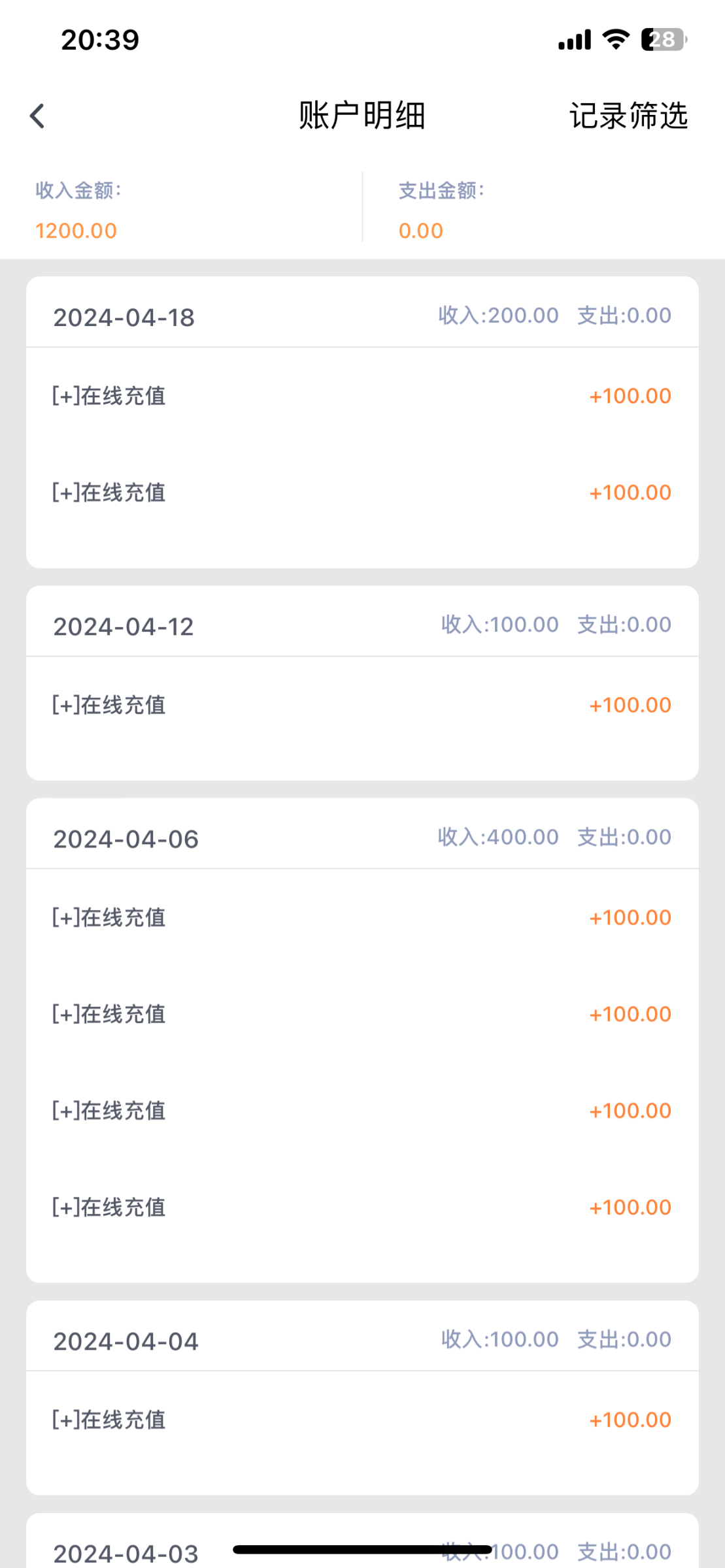Viewport: 725px width, 1568px height.
Task: Open the 2024-04-04 date header
Action: 126,1341
